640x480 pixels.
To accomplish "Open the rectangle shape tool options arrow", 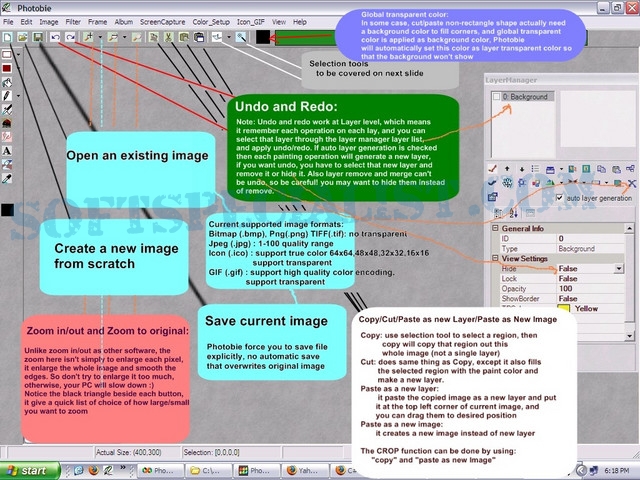I will point(18,54).
